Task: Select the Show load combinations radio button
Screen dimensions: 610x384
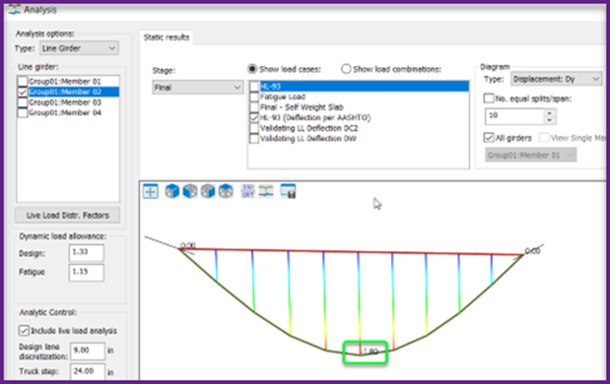Action: [346, 69]
